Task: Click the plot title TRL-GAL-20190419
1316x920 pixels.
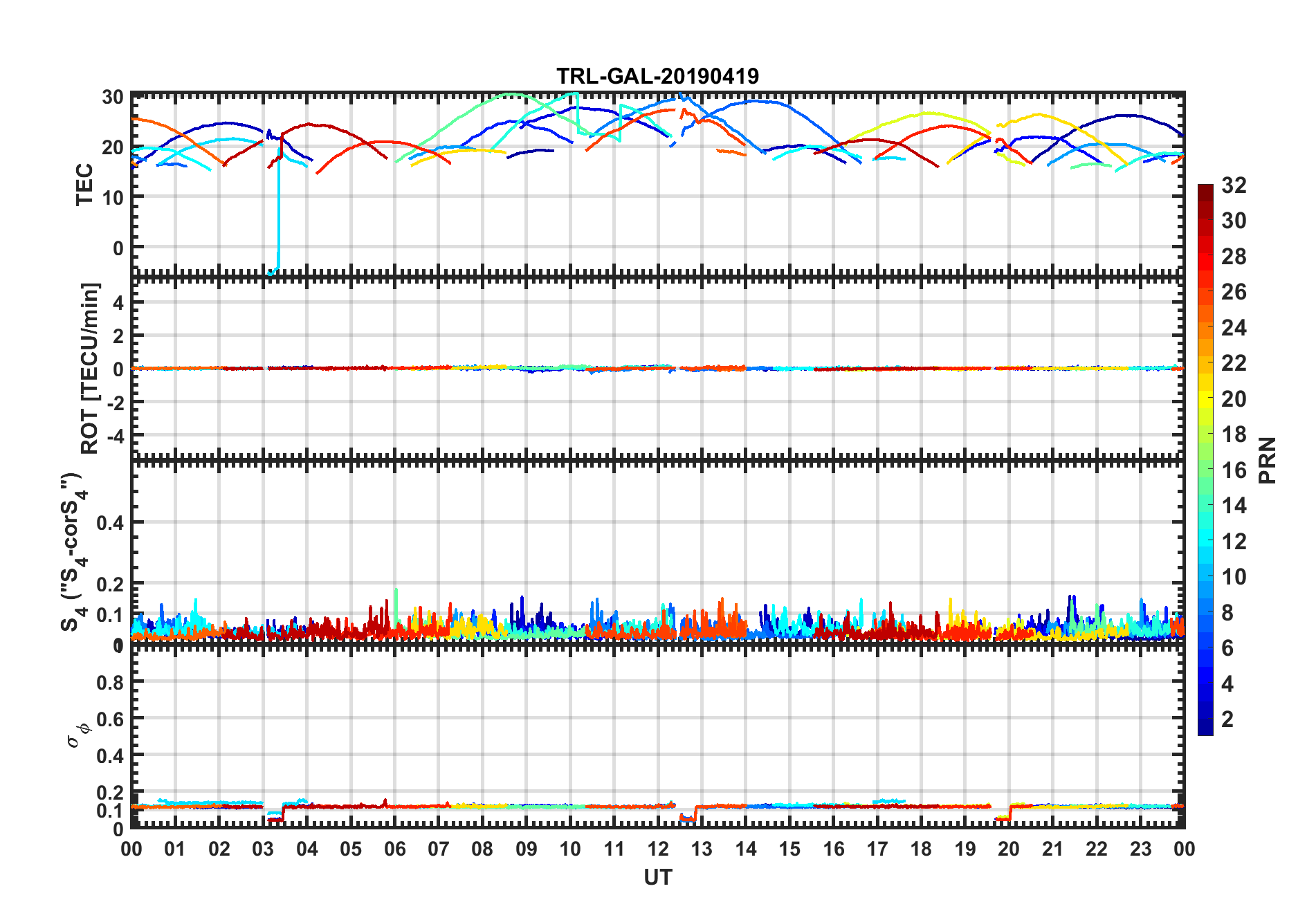Action: click(x=657, y=76)
